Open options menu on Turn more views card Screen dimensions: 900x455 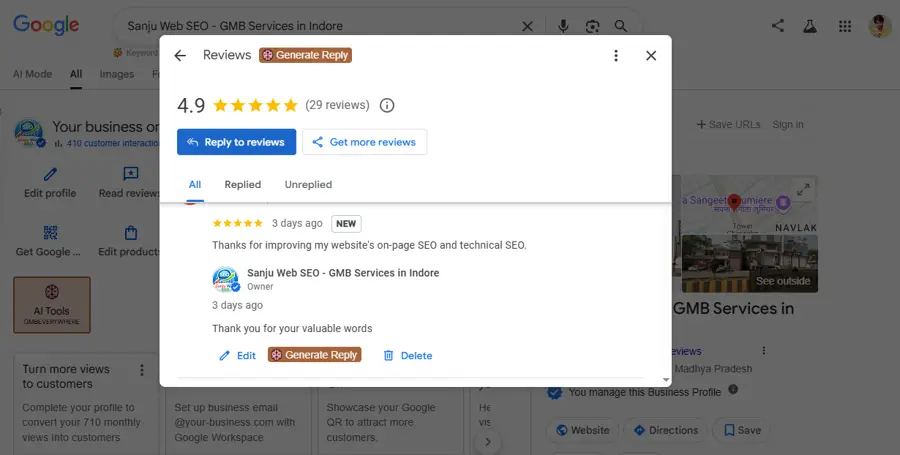pyautogui.click(x=142, y=370)
